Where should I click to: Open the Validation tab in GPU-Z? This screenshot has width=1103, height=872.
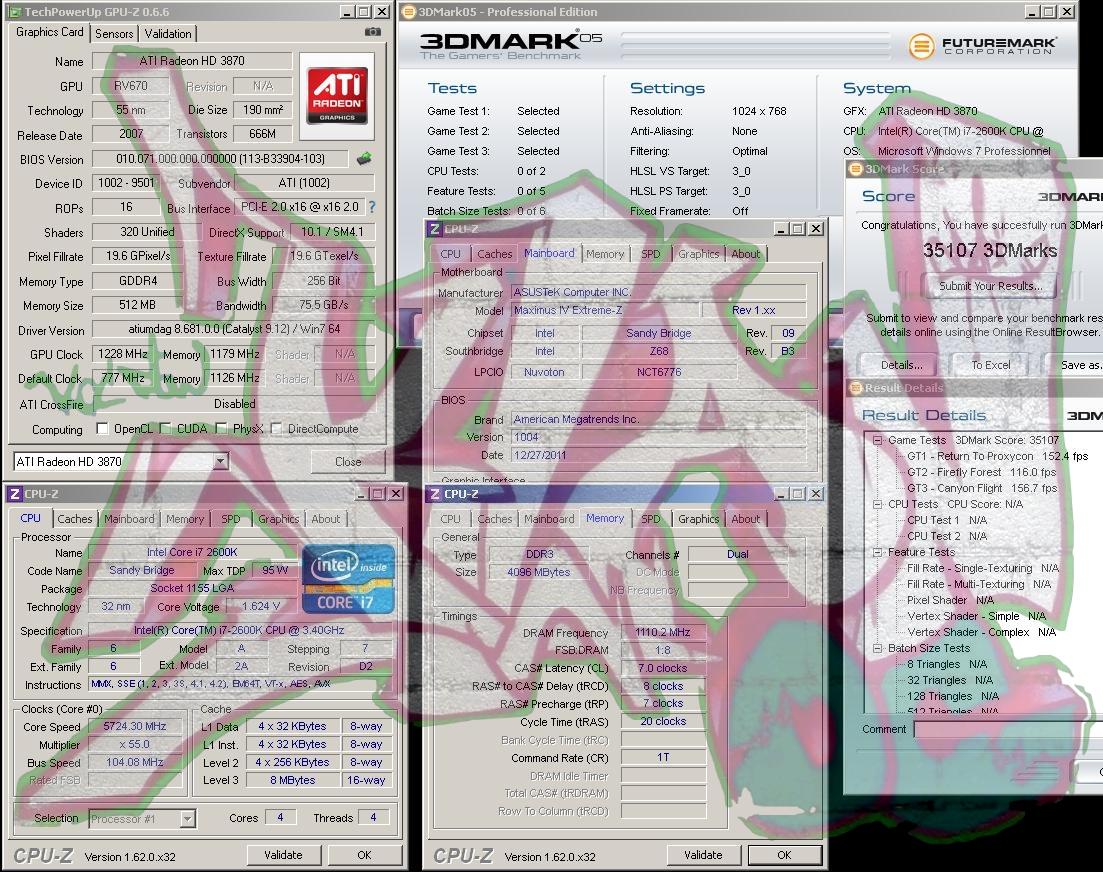[167, 34]
